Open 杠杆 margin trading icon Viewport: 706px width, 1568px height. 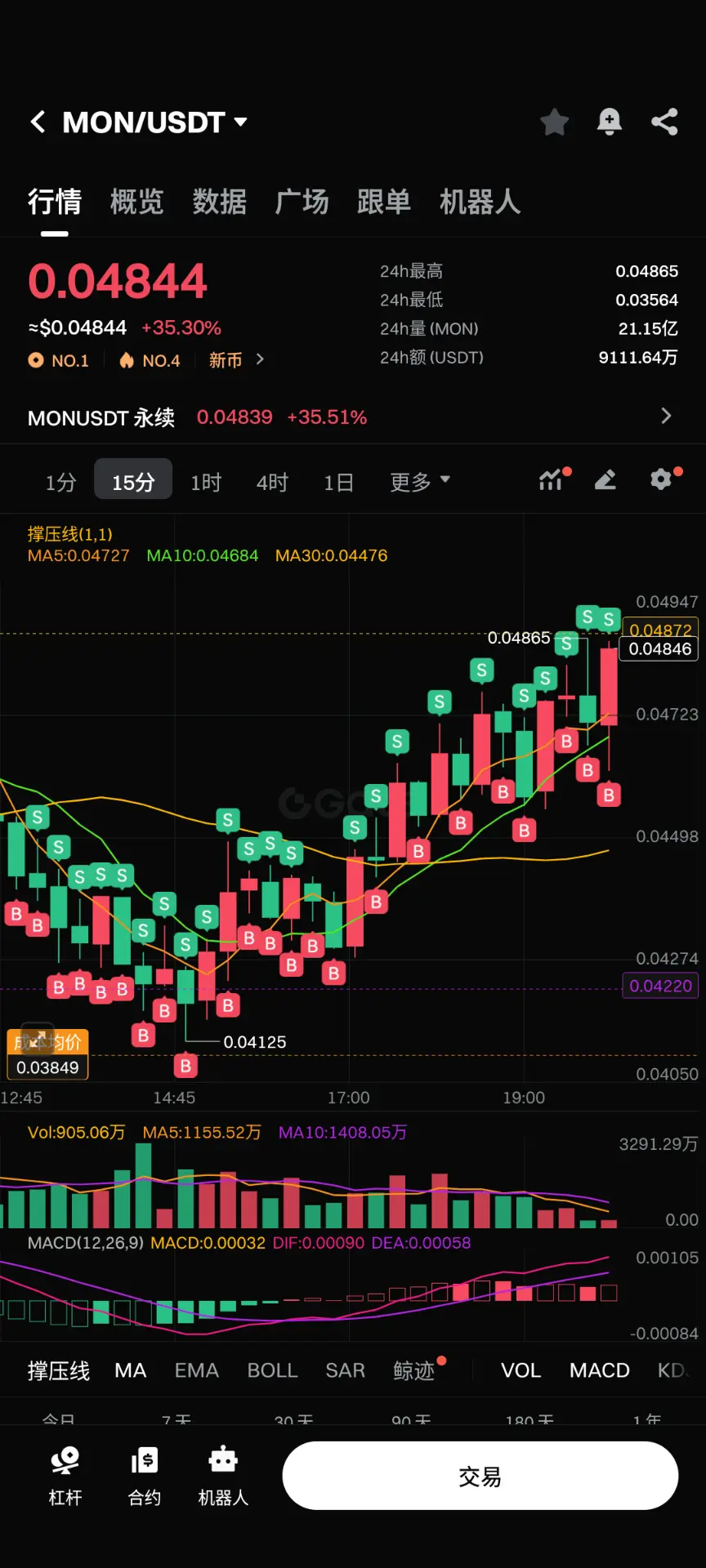click(x=65, y=1476)
